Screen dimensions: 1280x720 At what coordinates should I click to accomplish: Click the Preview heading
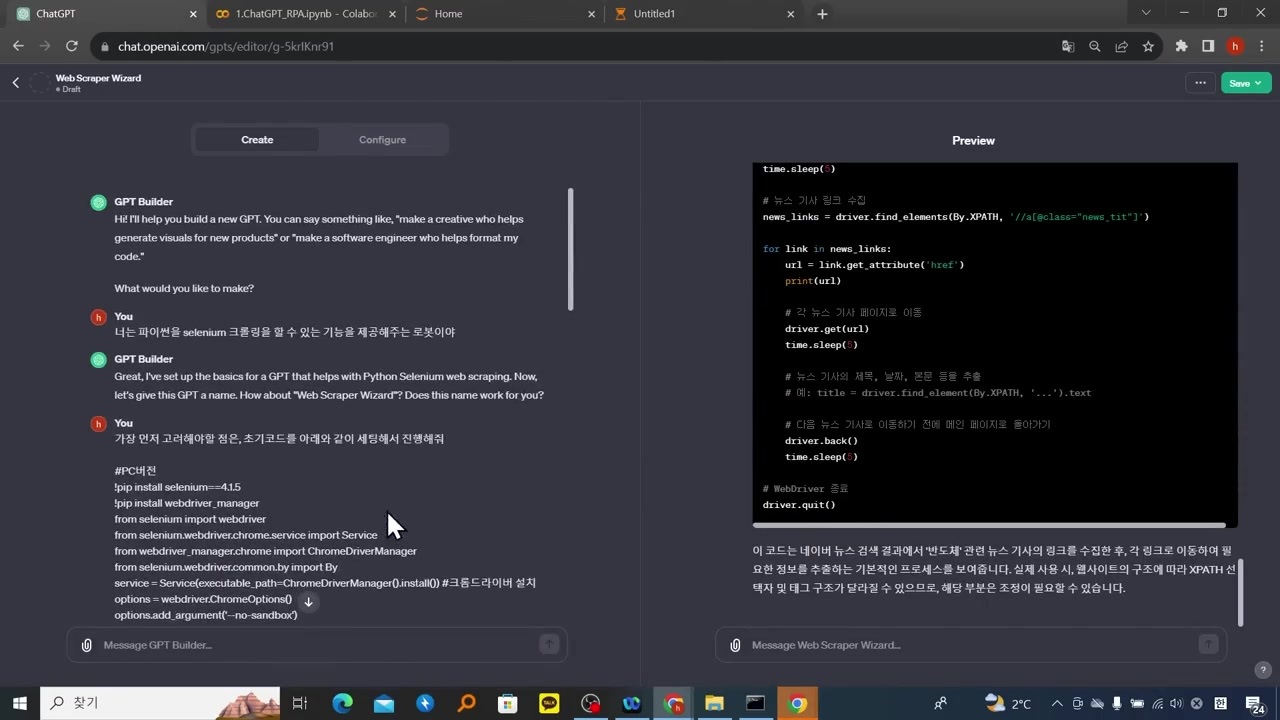[973, 141]
